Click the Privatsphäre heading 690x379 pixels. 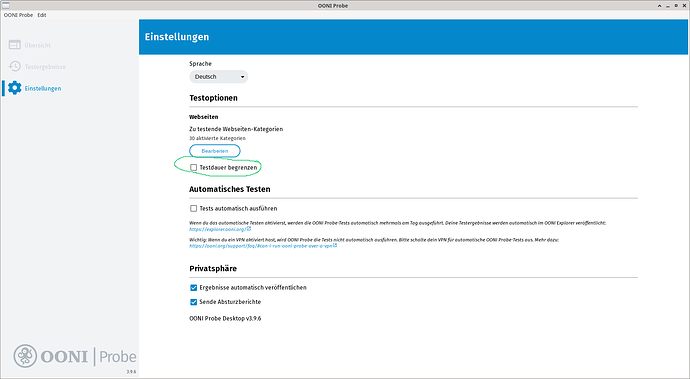click(x=213, y=269)
